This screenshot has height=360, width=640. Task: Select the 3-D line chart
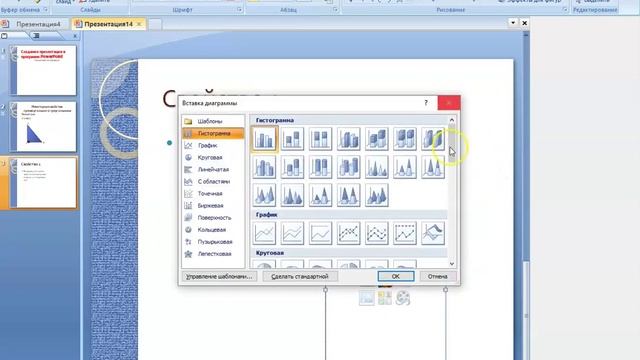click(433, 233)
